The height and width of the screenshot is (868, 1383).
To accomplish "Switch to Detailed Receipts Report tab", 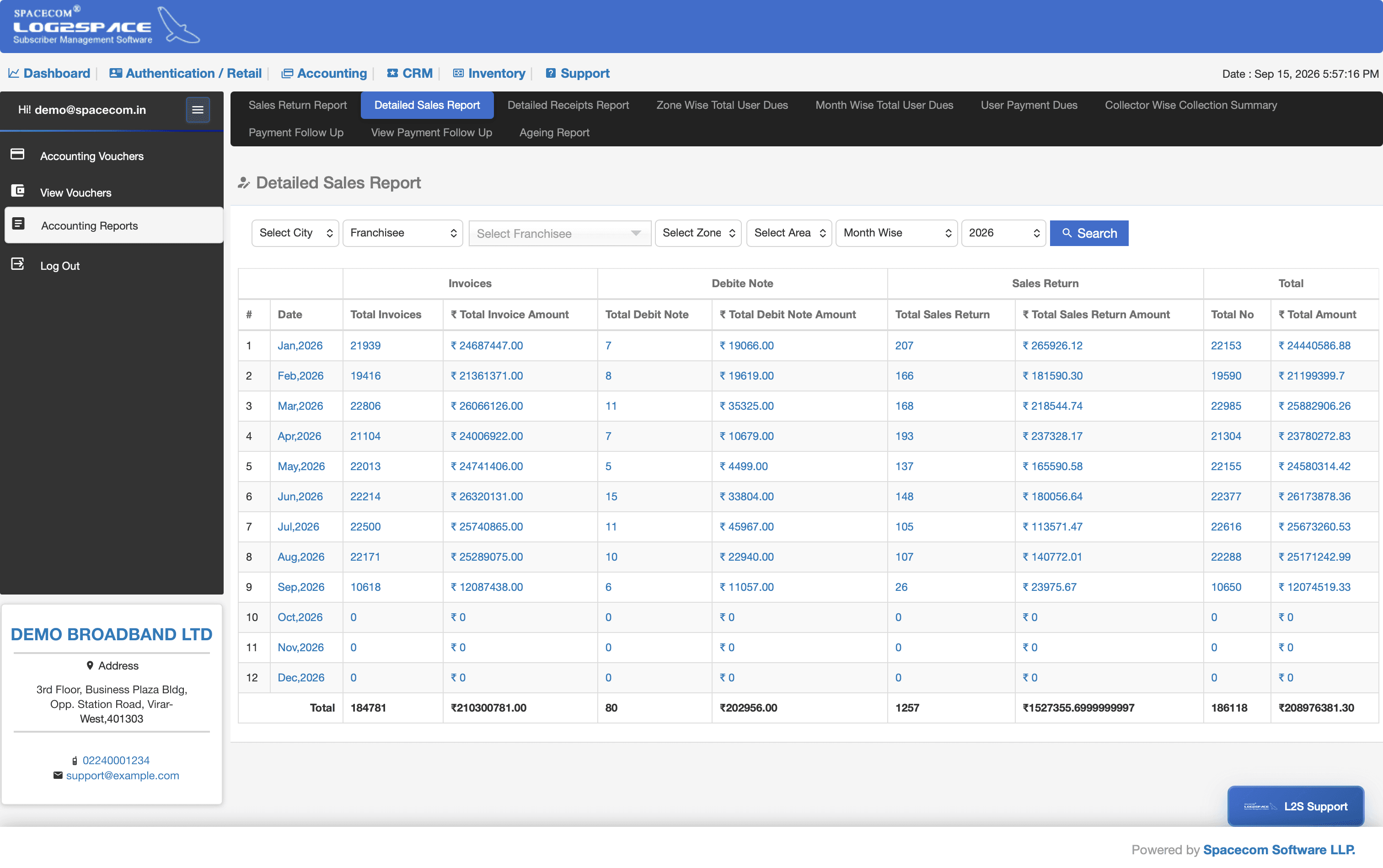I will point(568,105).
